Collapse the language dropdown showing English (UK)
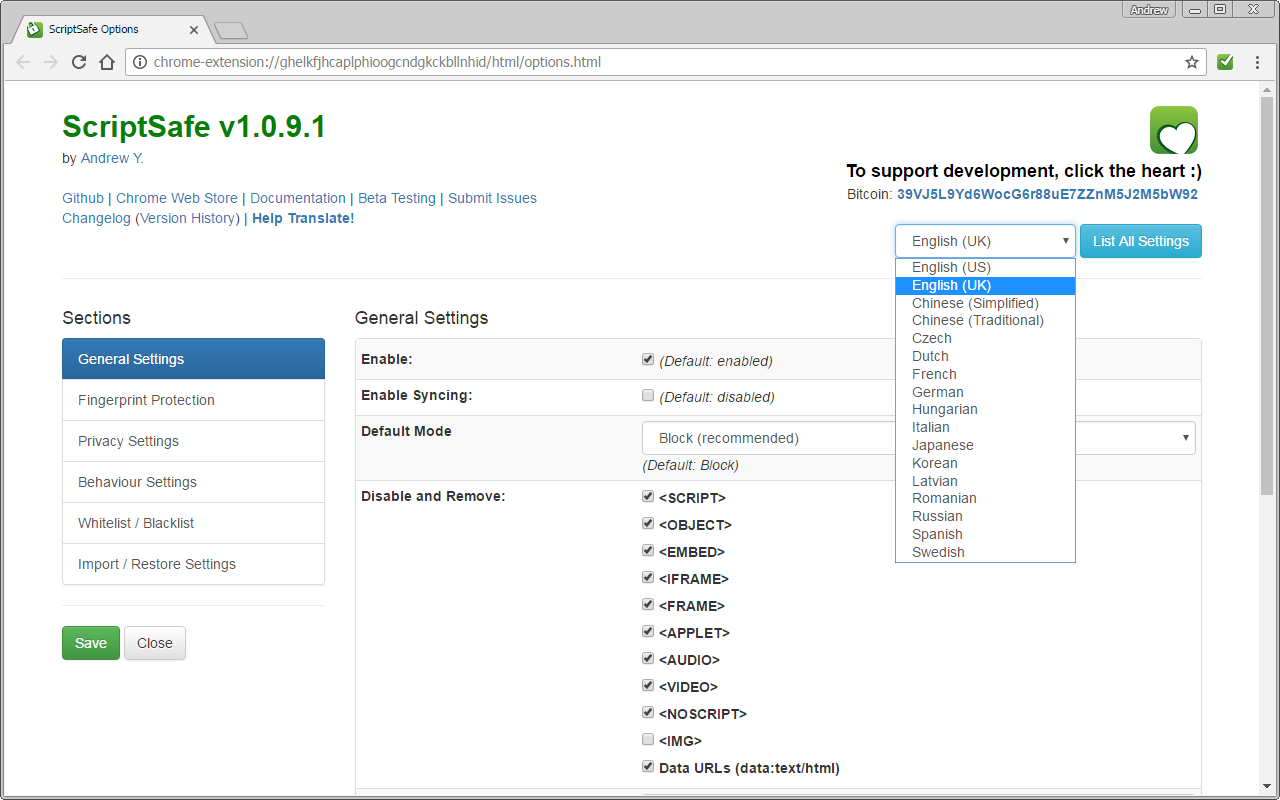This screenshot has height=800, width=1280. coord(985,241)
